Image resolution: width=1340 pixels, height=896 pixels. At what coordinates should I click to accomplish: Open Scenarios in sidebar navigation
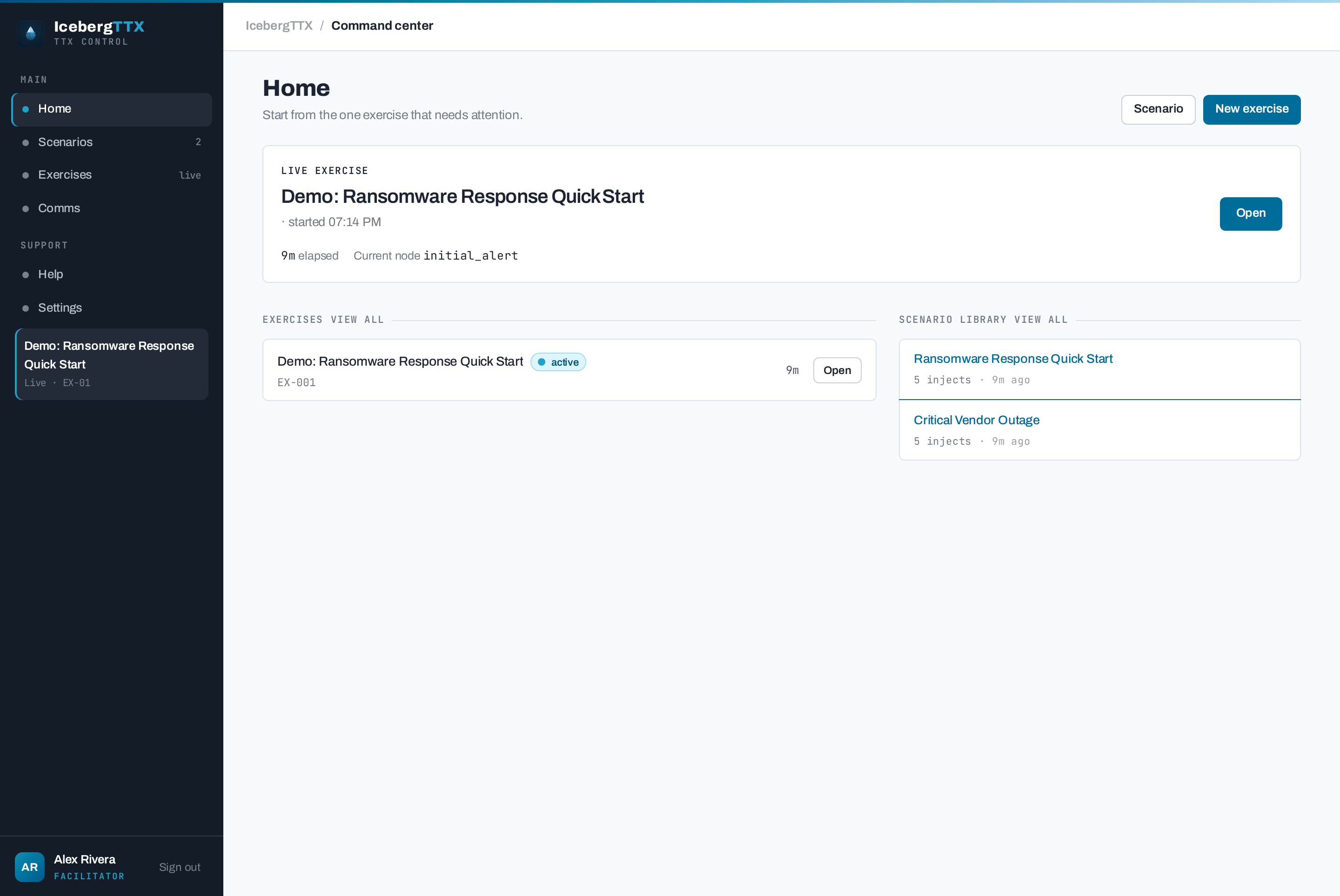pyautogui.click(x=112, y=142)
